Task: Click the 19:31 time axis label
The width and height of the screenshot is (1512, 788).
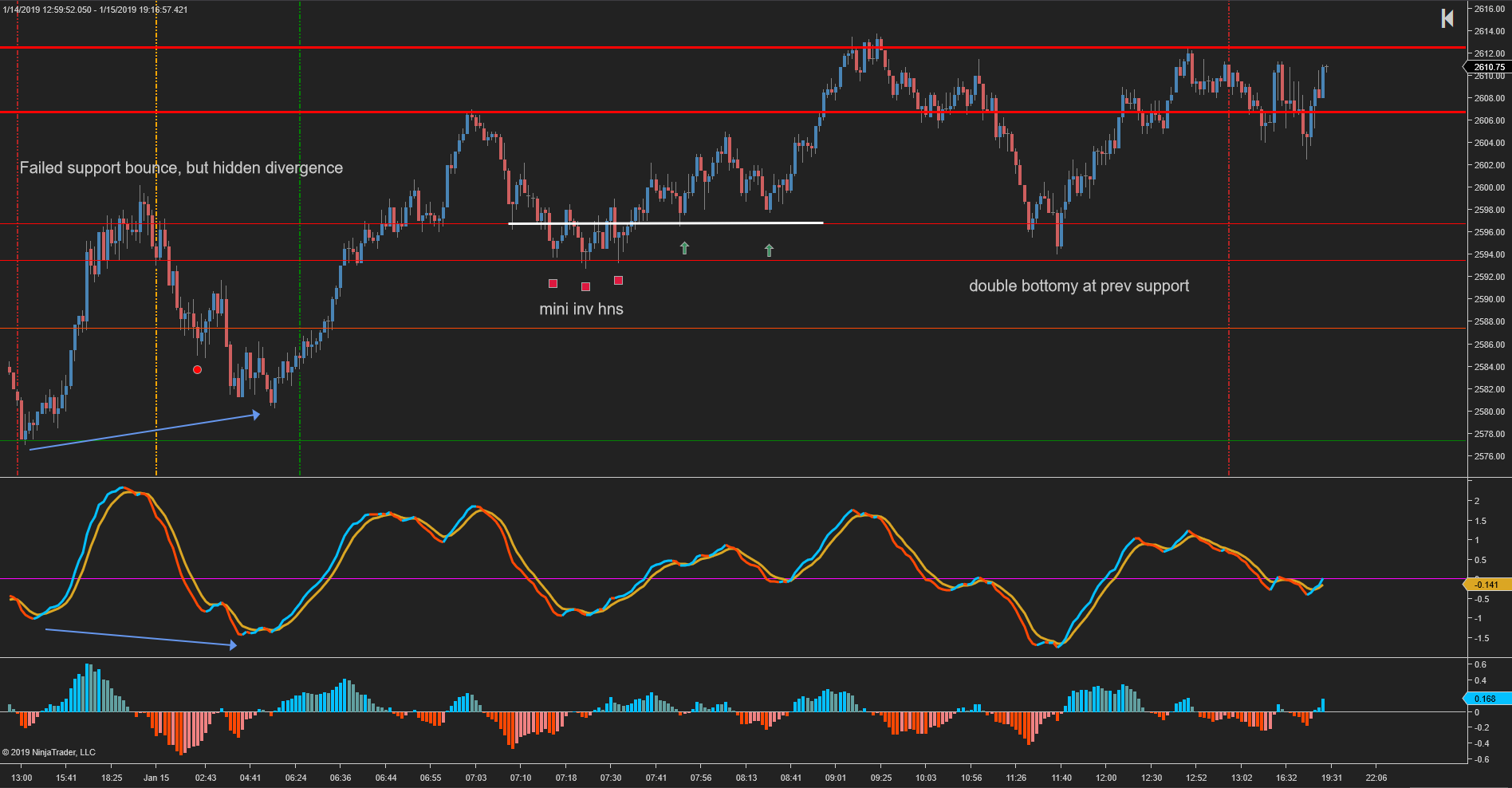Action: [x=1332, y=778]
